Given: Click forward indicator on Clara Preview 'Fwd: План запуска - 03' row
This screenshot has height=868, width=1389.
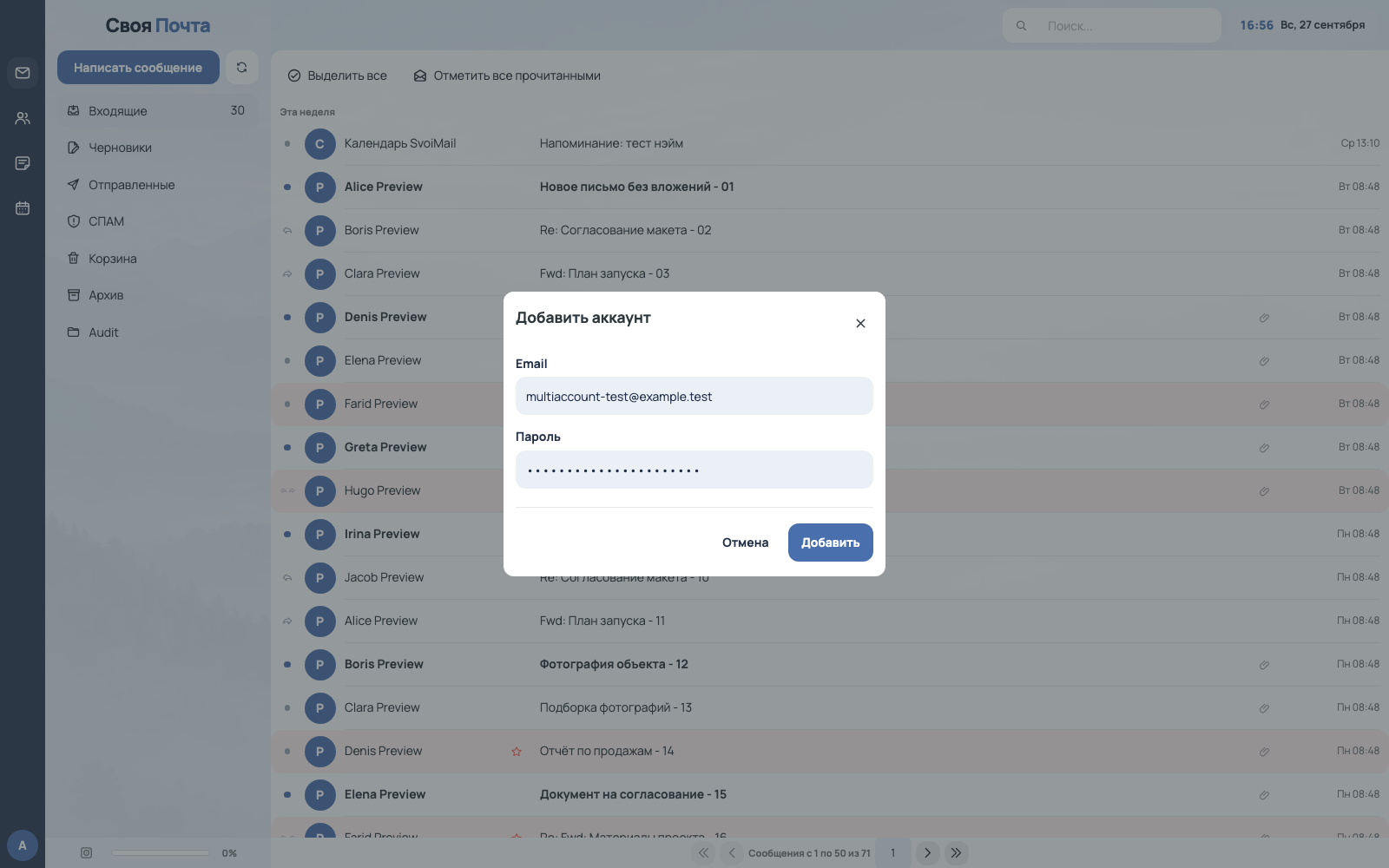Looking at the screenshot, I should tap(287, 274).
